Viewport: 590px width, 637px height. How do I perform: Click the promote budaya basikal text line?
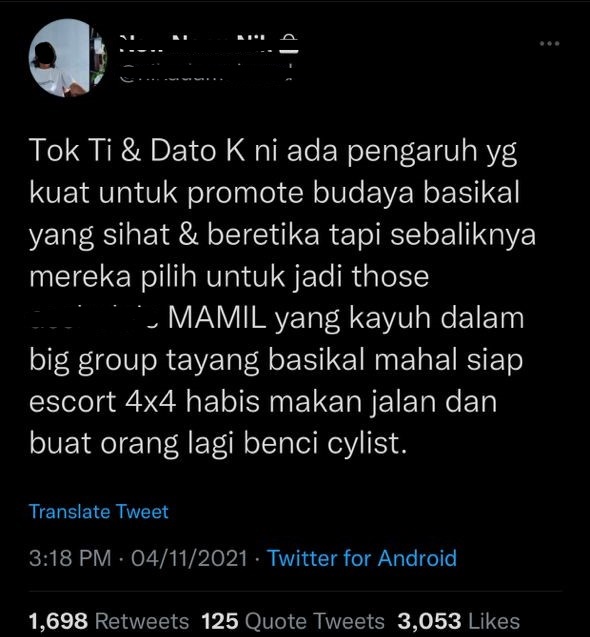tap(275, 193)
